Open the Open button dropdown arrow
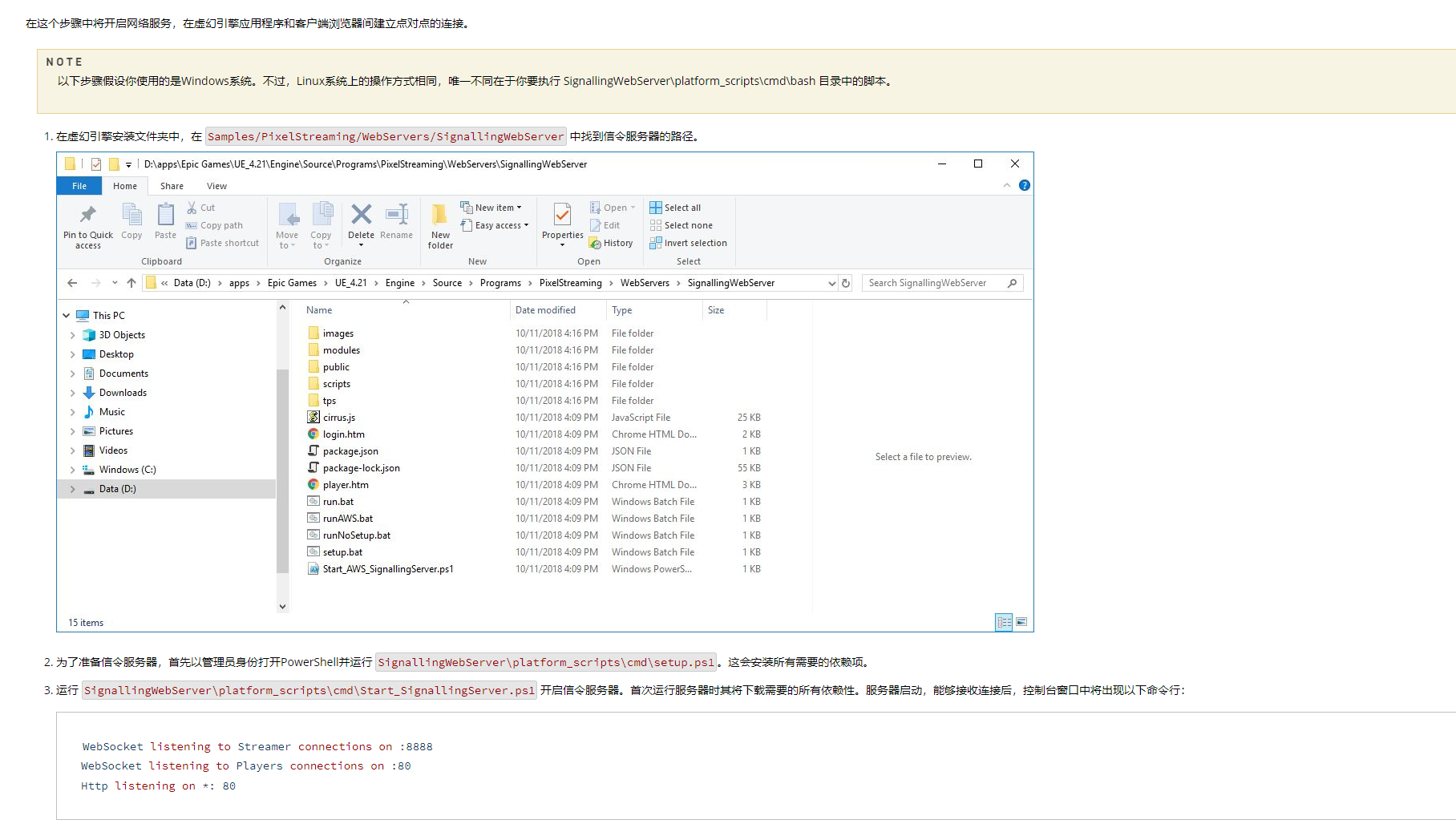Image resolution: width=1456 pixels, height=828 pixels. (x=633, y=208)
